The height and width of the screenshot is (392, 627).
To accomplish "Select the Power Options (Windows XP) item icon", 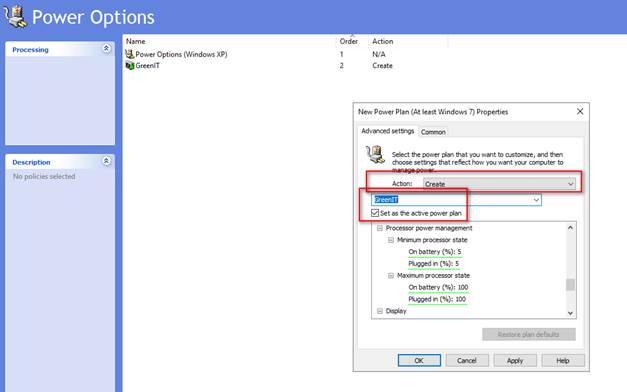I will tap(130, 54).
